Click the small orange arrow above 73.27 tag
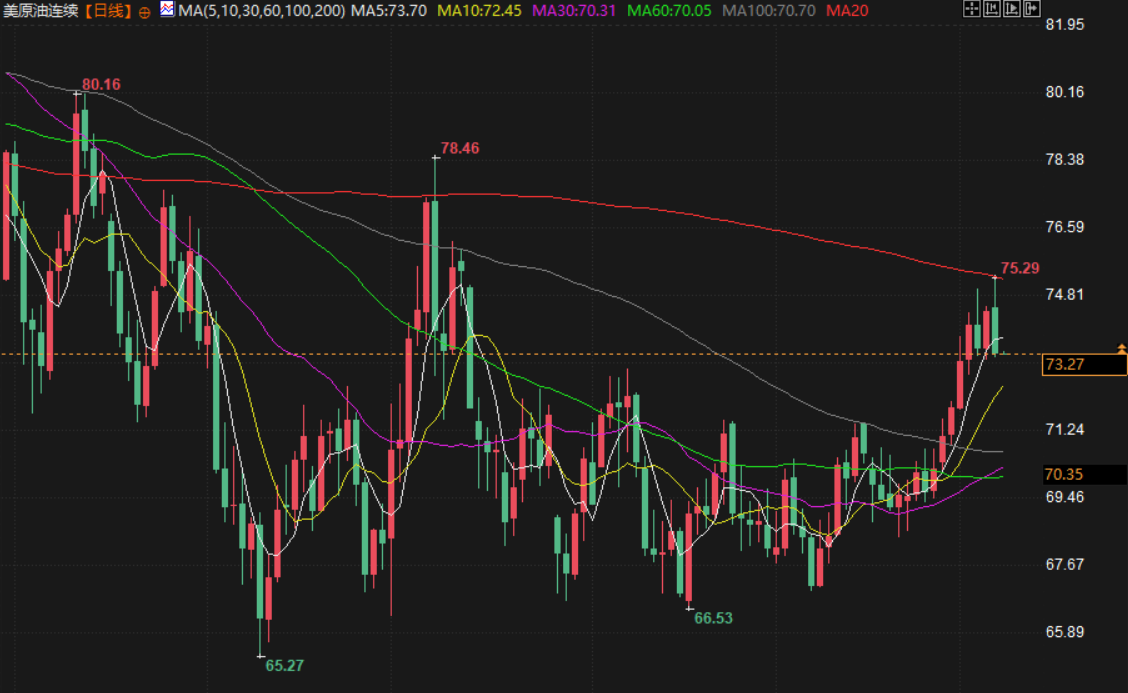The height and width of the screenshot is (693, 1128). (x=1121, y=348)
